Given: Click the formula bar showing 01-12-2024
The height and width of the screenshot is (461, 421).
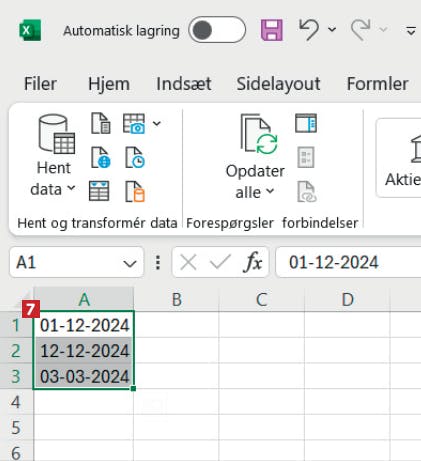Looking at the screenshot, I should pos(348,262).
